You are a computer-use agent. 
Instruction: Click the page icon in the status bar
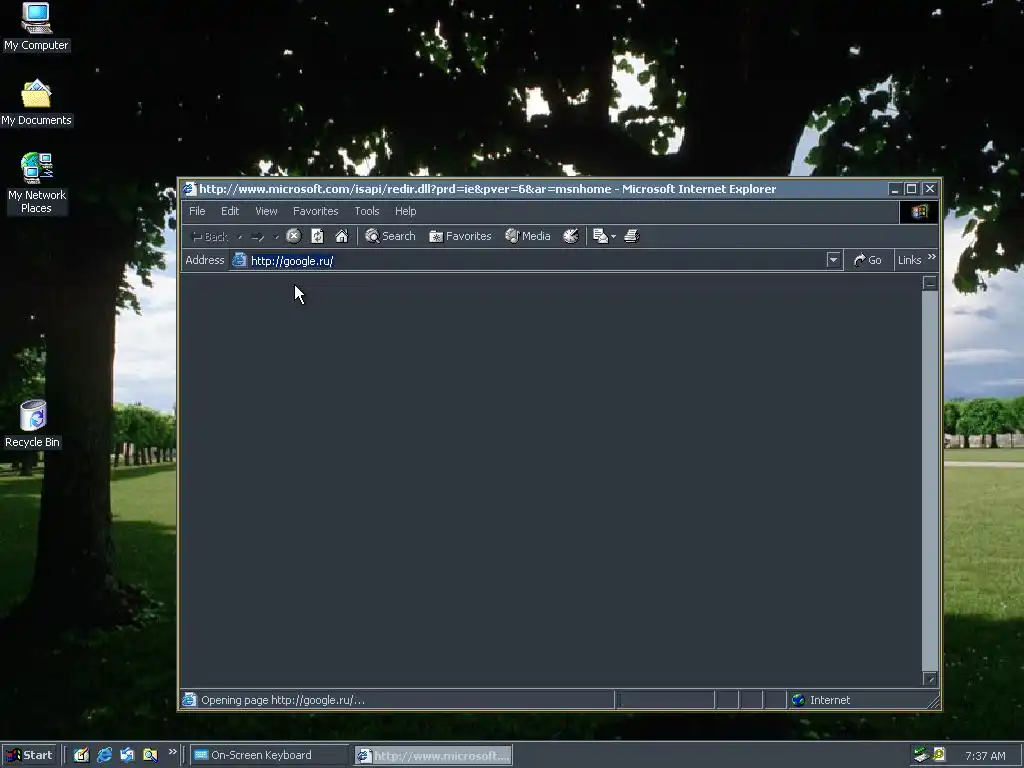189,700
